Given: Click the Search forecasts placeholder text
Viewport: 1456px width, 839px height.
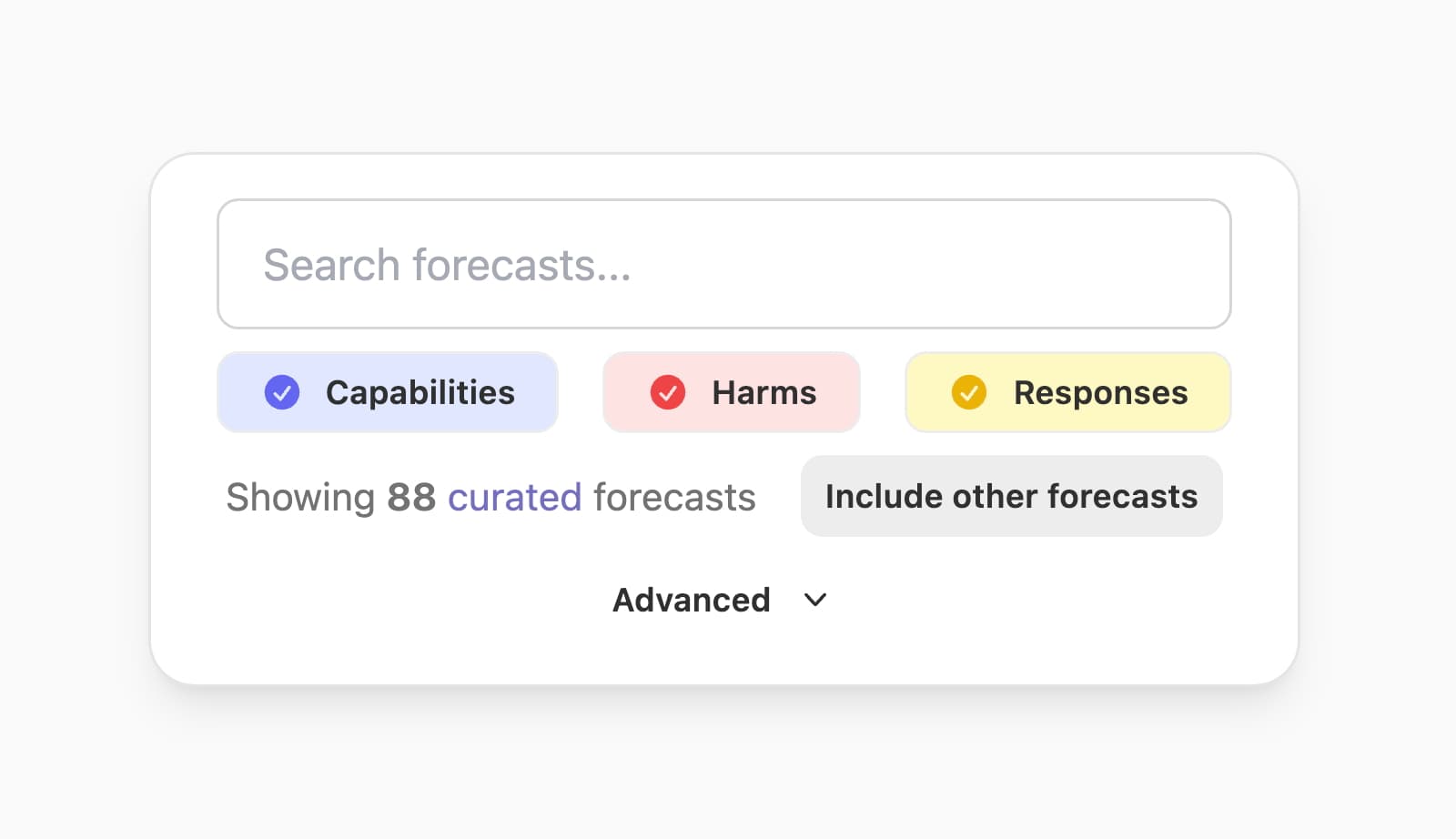Looking at the screenshot, I should coord(447,265).
